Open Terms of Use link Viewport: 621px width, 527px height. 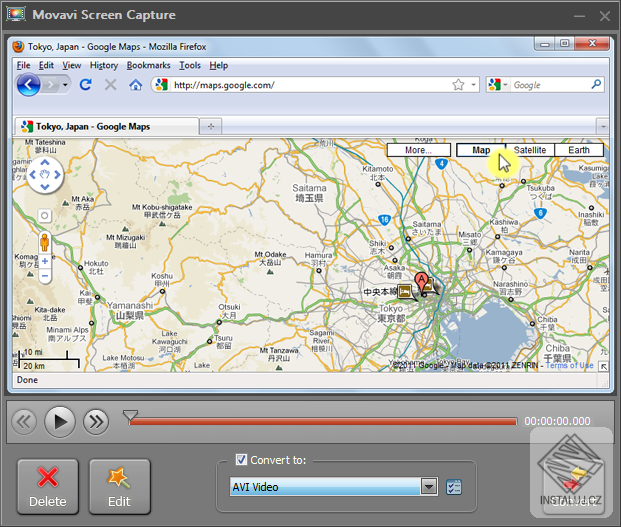point(570,365)
